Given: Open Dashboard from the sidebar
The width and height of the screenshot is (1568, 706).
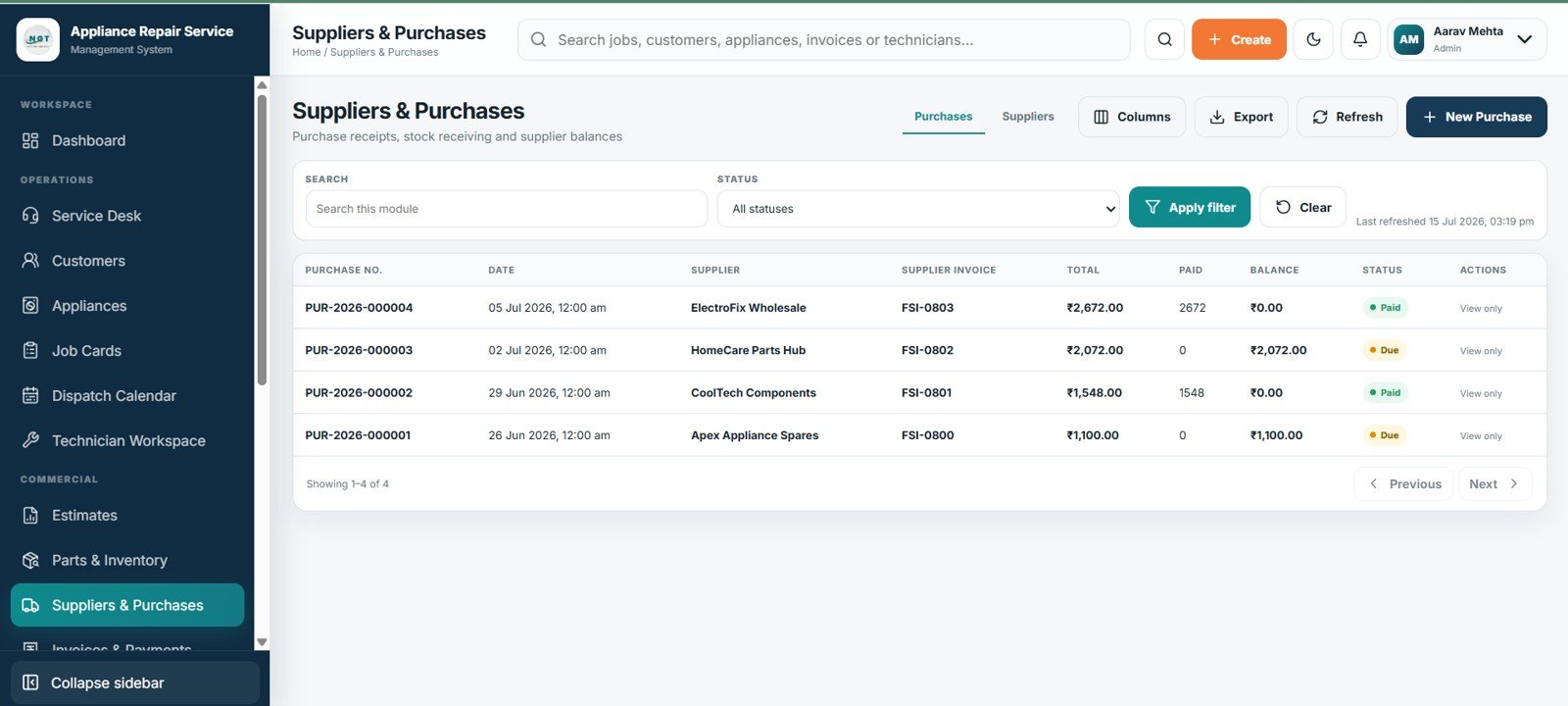Looking at the screenshot, I should point(127,140).
